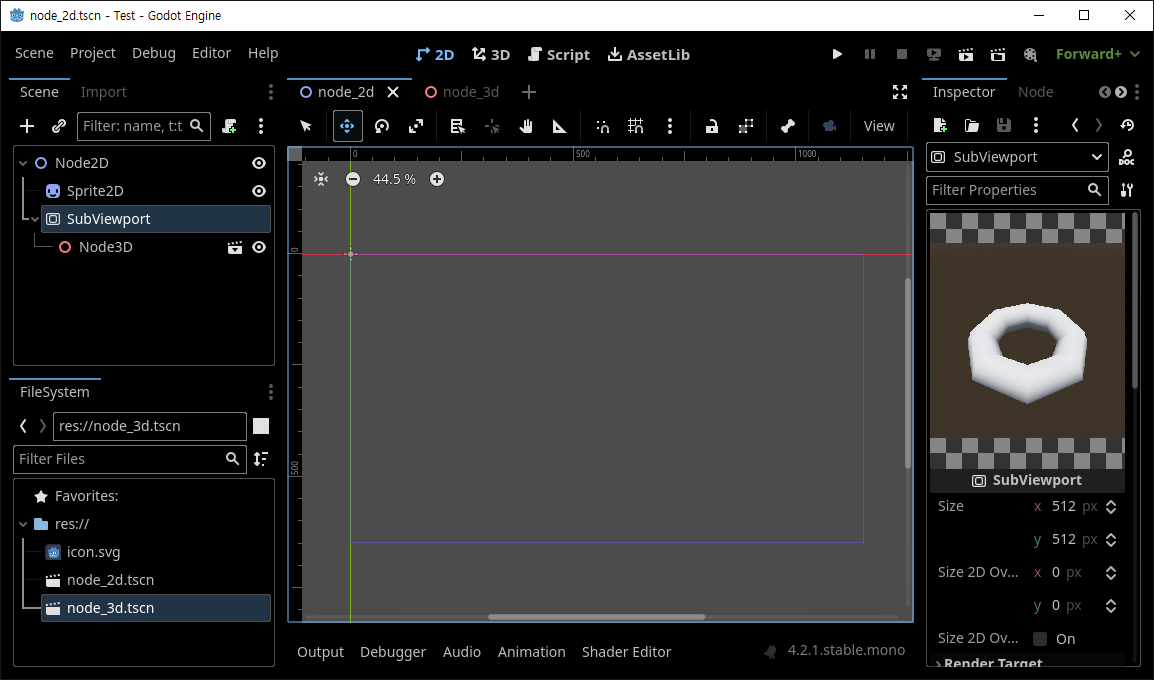Toggle distraction-free mode
Screen dimensions: 1154x680
click(x=899, y=92)
